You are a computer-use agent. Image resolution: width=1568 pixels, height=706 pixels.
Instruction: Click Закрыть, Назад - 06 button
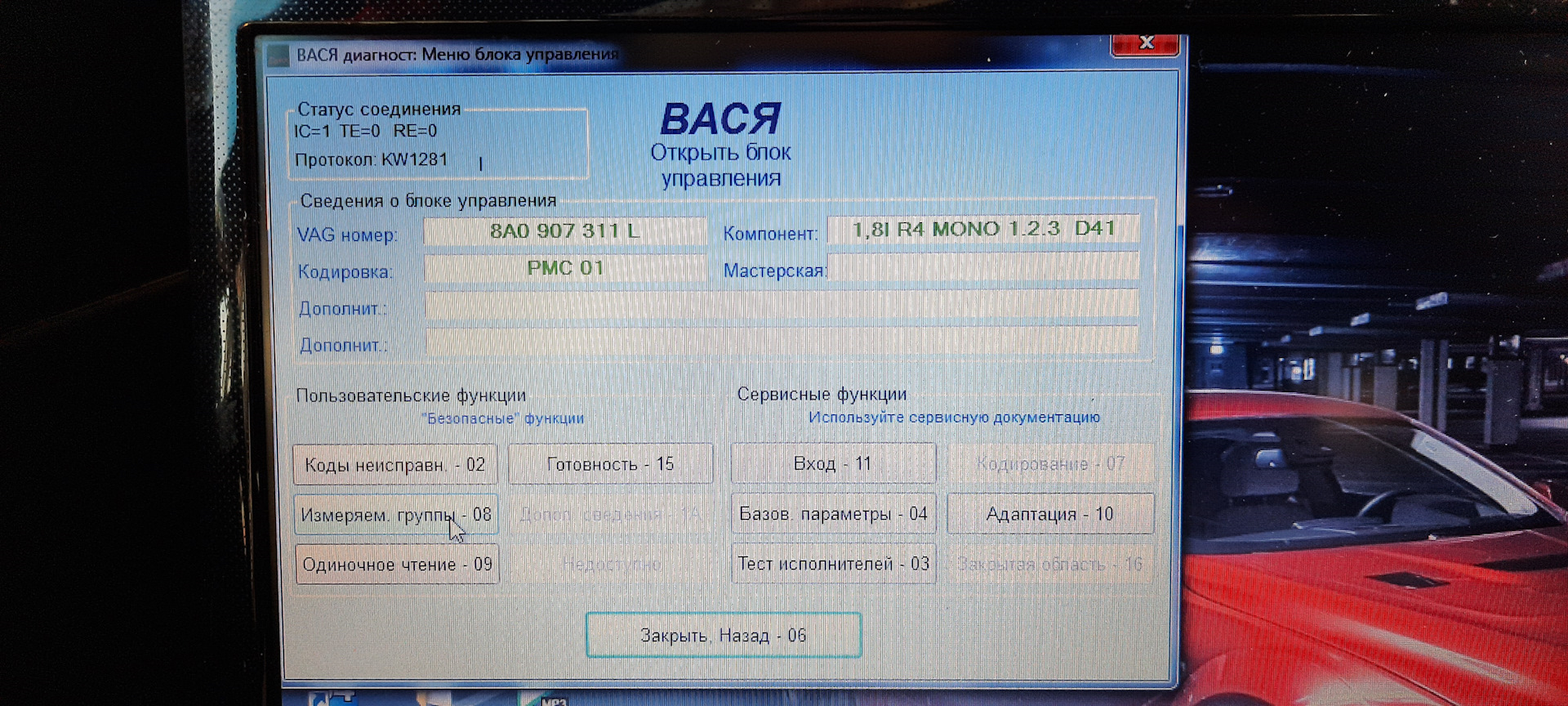pyautogui.click(x=724, y=635)
